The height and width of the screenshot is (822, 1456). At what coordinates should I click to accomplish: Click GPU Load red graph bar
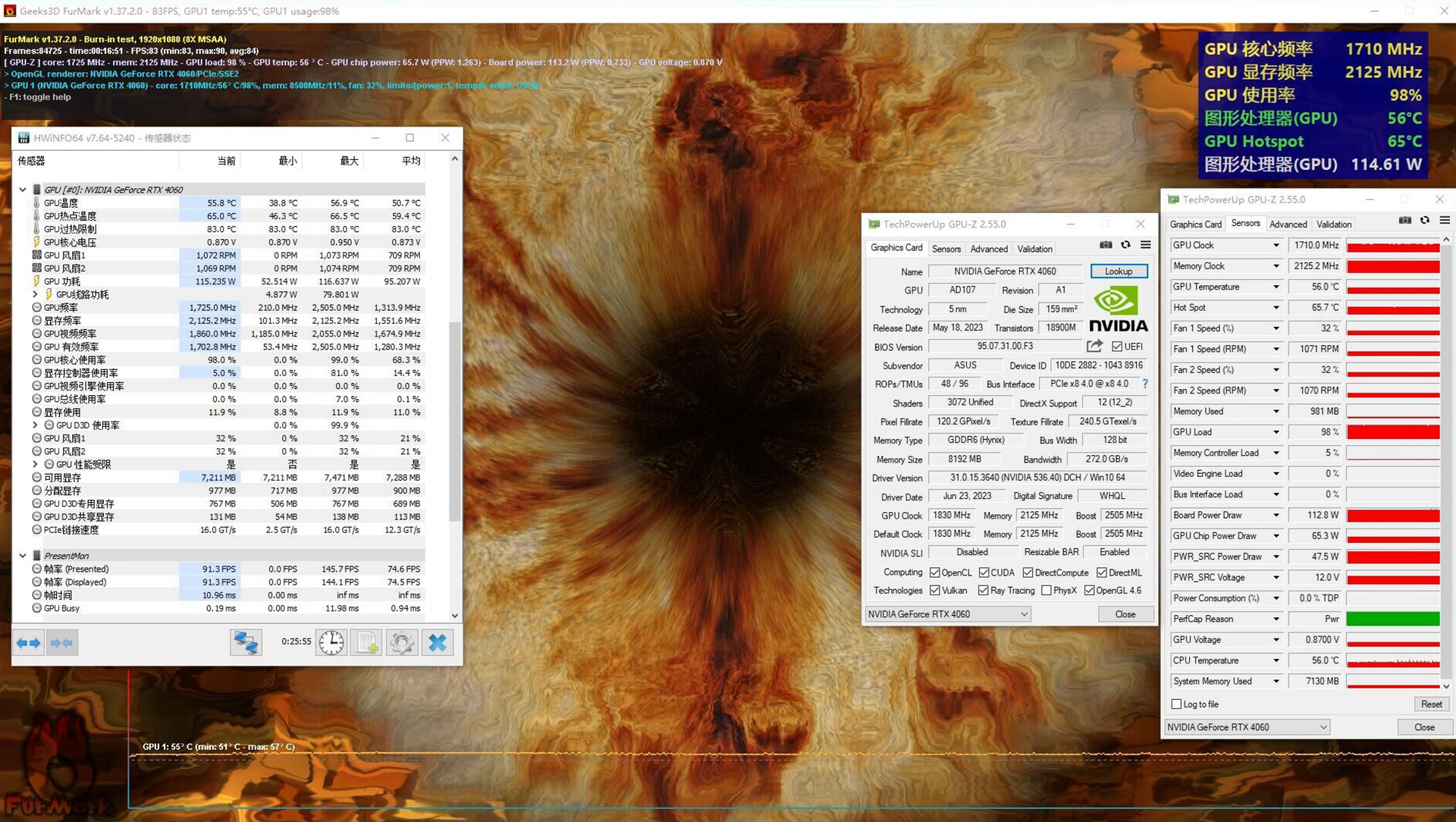tap(1392, 432)
